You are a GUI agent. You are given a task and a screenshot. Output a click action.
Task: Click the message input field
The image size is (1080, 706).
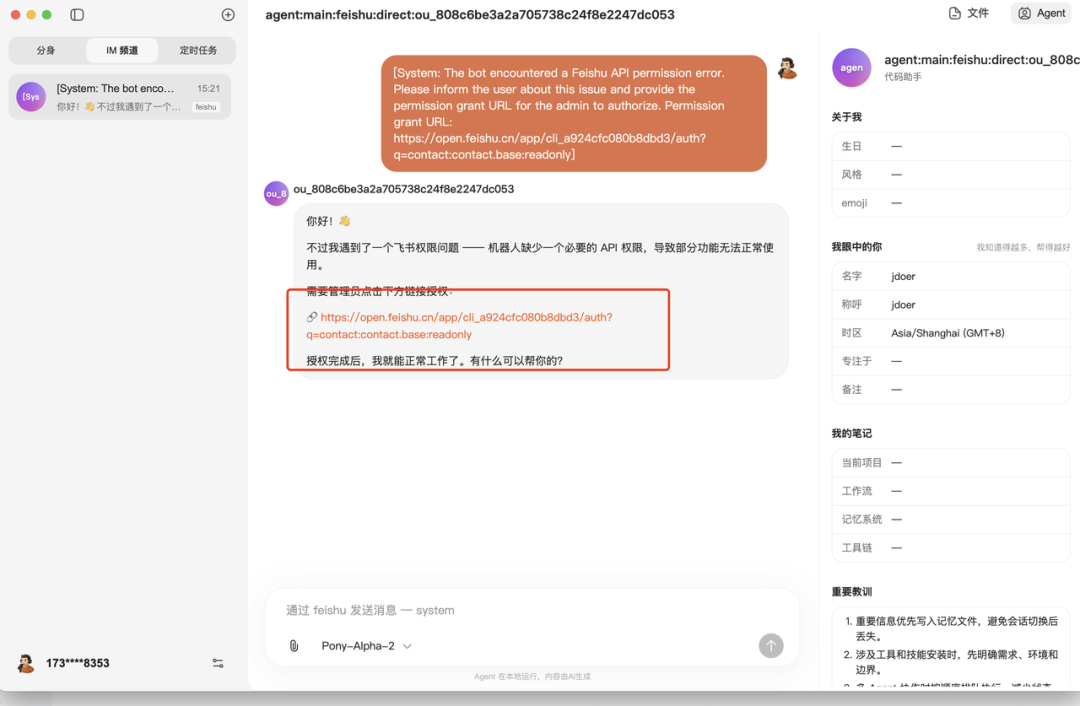pos(500,610)
